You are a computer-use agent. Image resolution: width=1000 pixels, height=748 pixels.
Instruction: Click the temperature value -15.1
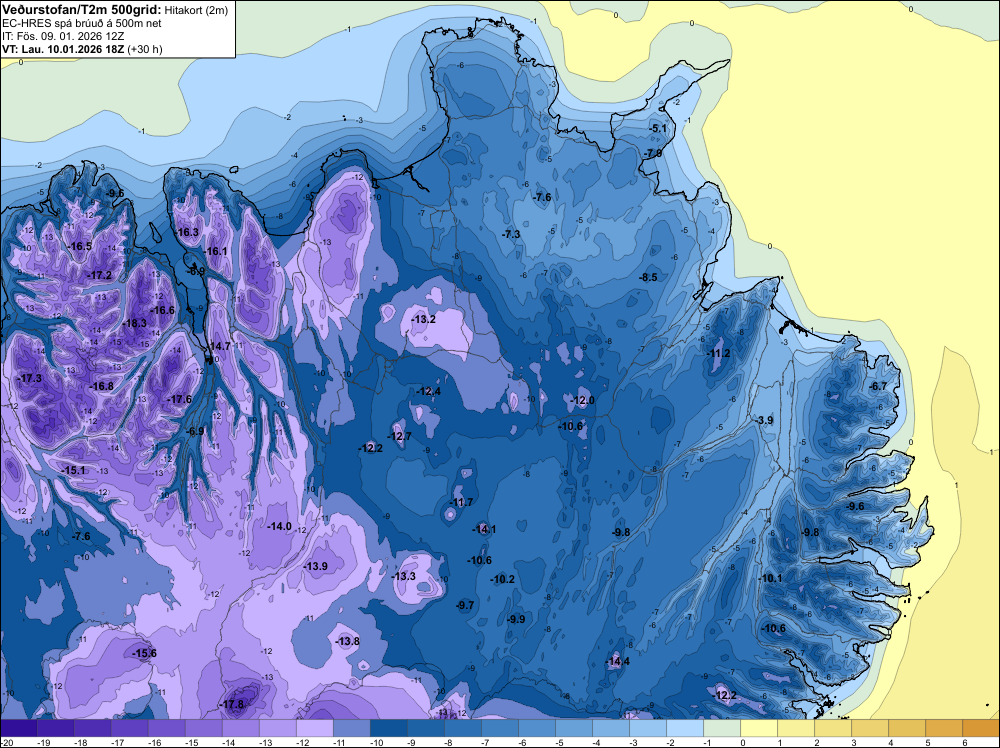(73, 470)
